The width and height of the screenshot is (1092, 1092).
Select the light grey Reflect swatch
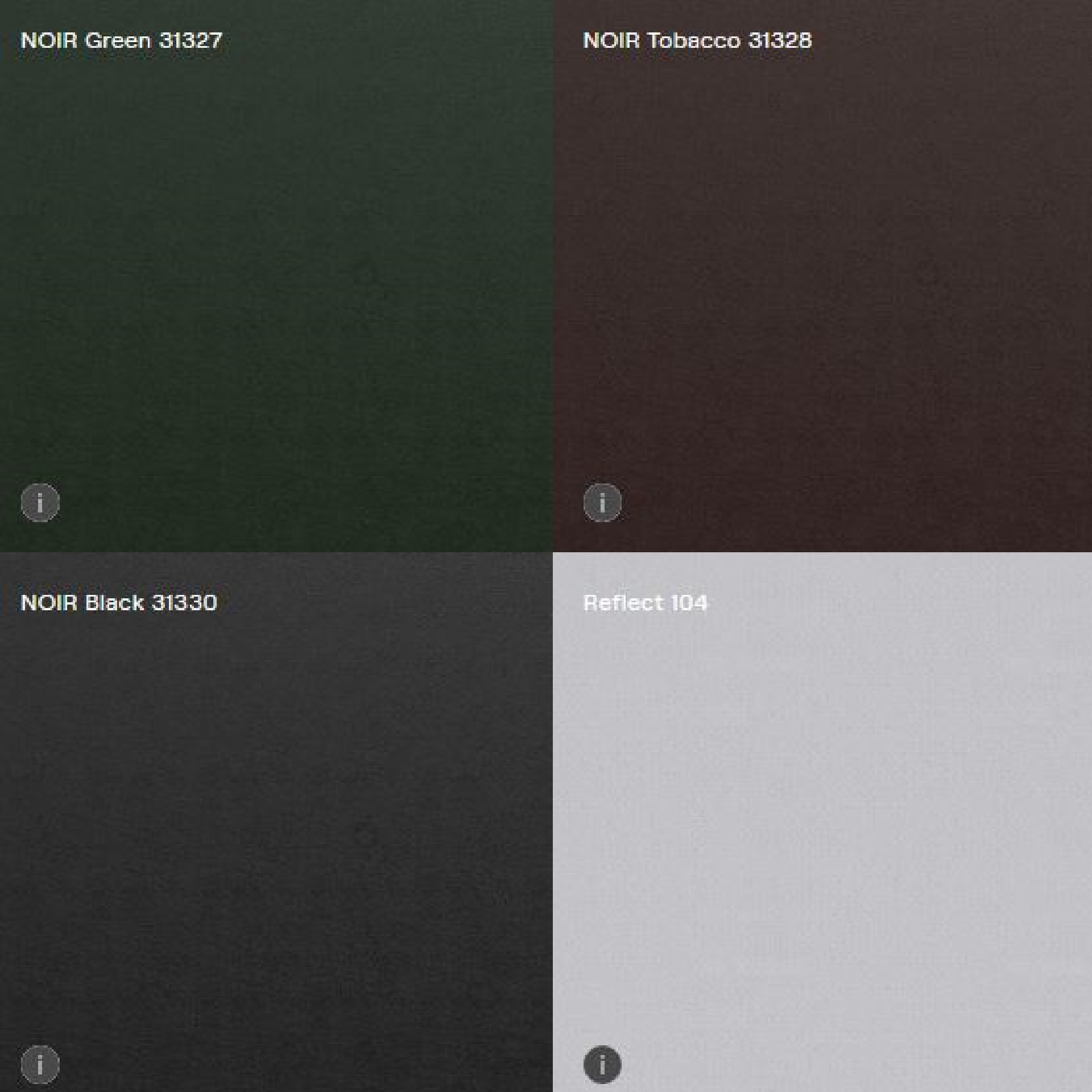(x=822, y=822)
